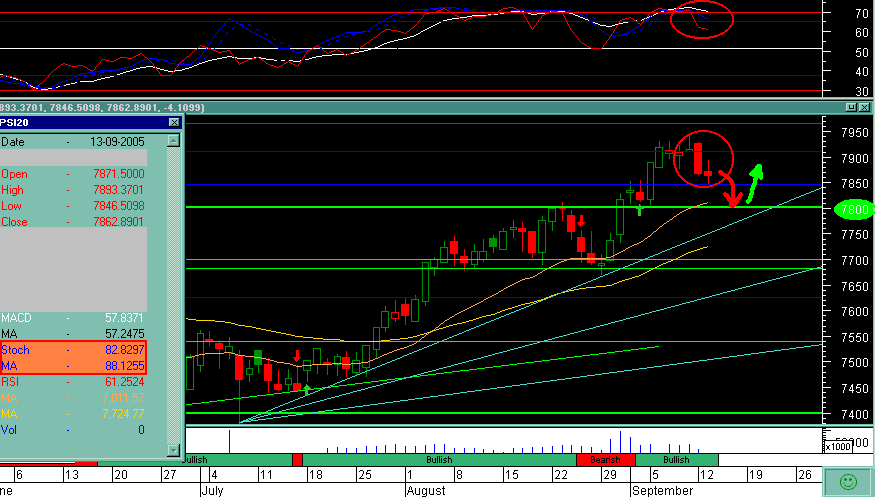The height and width of the screenshot is (497, 875).
Task: Click the July month label
Action: click(x=211, y=490)
